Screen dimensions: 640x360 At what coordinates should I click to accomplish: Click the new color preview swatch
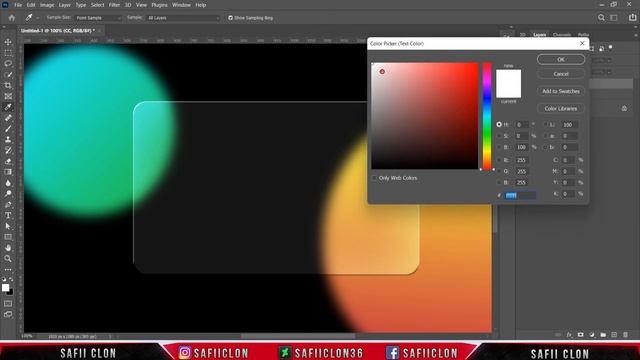509,77
